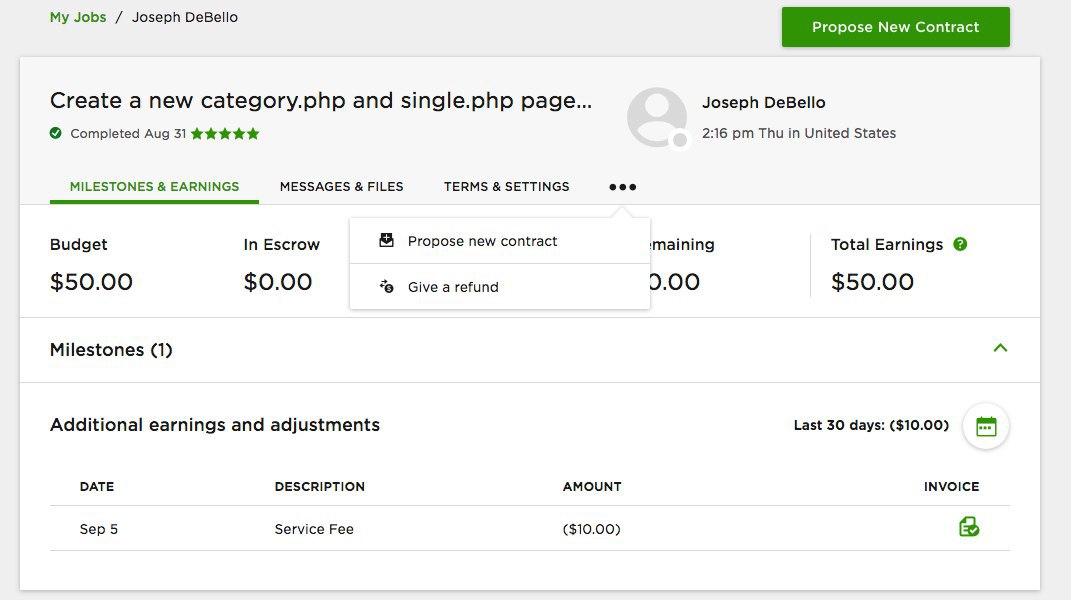Click the Total Earnings help question icon

(x=960, y=244)
